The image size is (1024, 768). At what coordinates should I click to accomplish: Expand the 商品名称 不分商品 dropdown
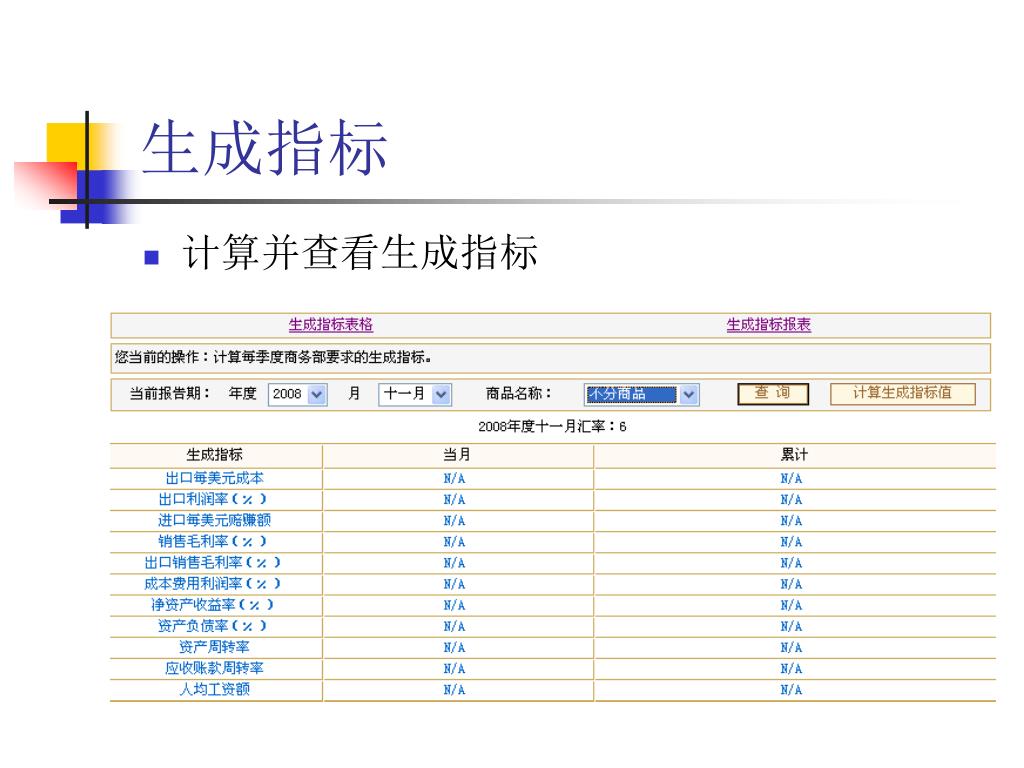point(641,394)
